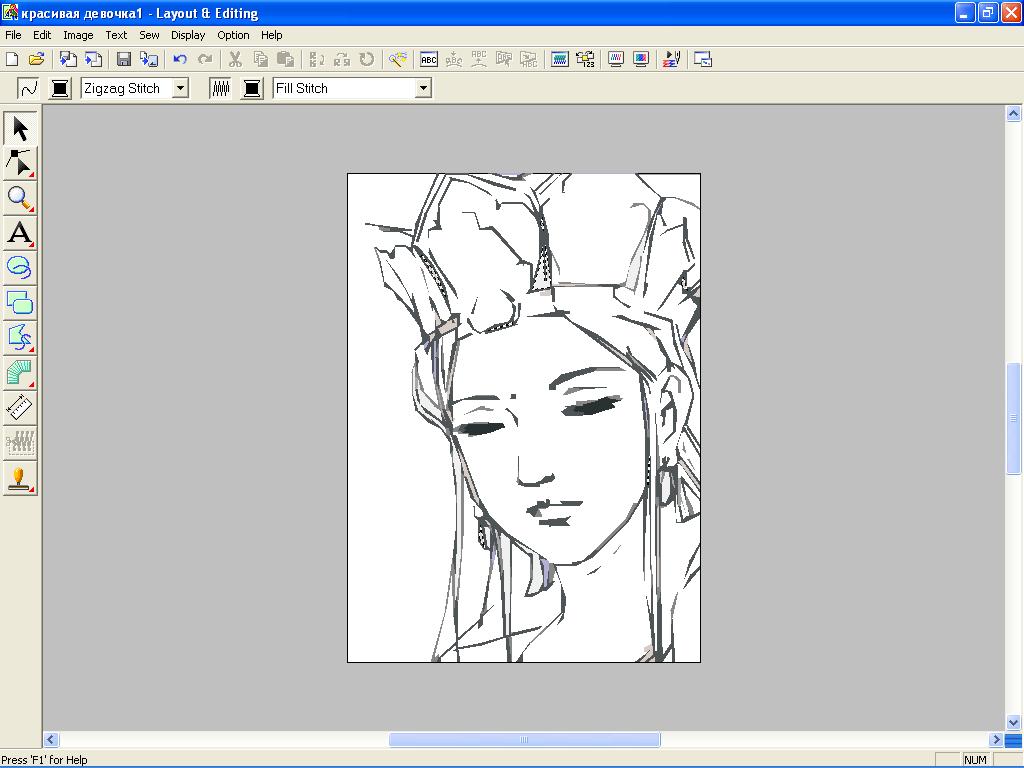Select the circle and arc drawing tool
Screen dimensions: 1024x768
pyautogui.click(x=20, y=267)
